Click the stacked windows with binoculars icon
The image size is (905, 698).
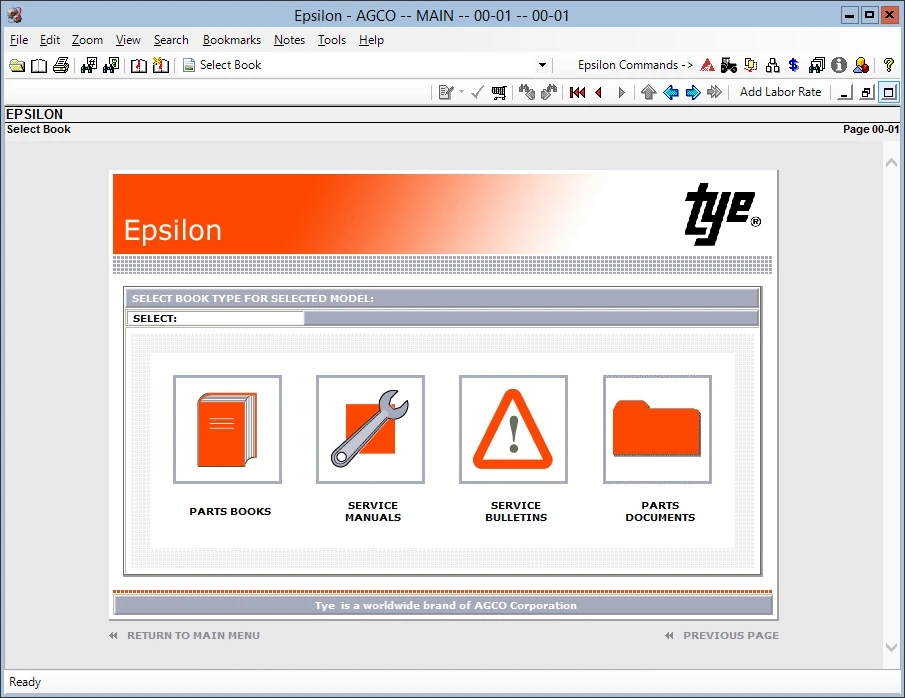coord(817,65)
